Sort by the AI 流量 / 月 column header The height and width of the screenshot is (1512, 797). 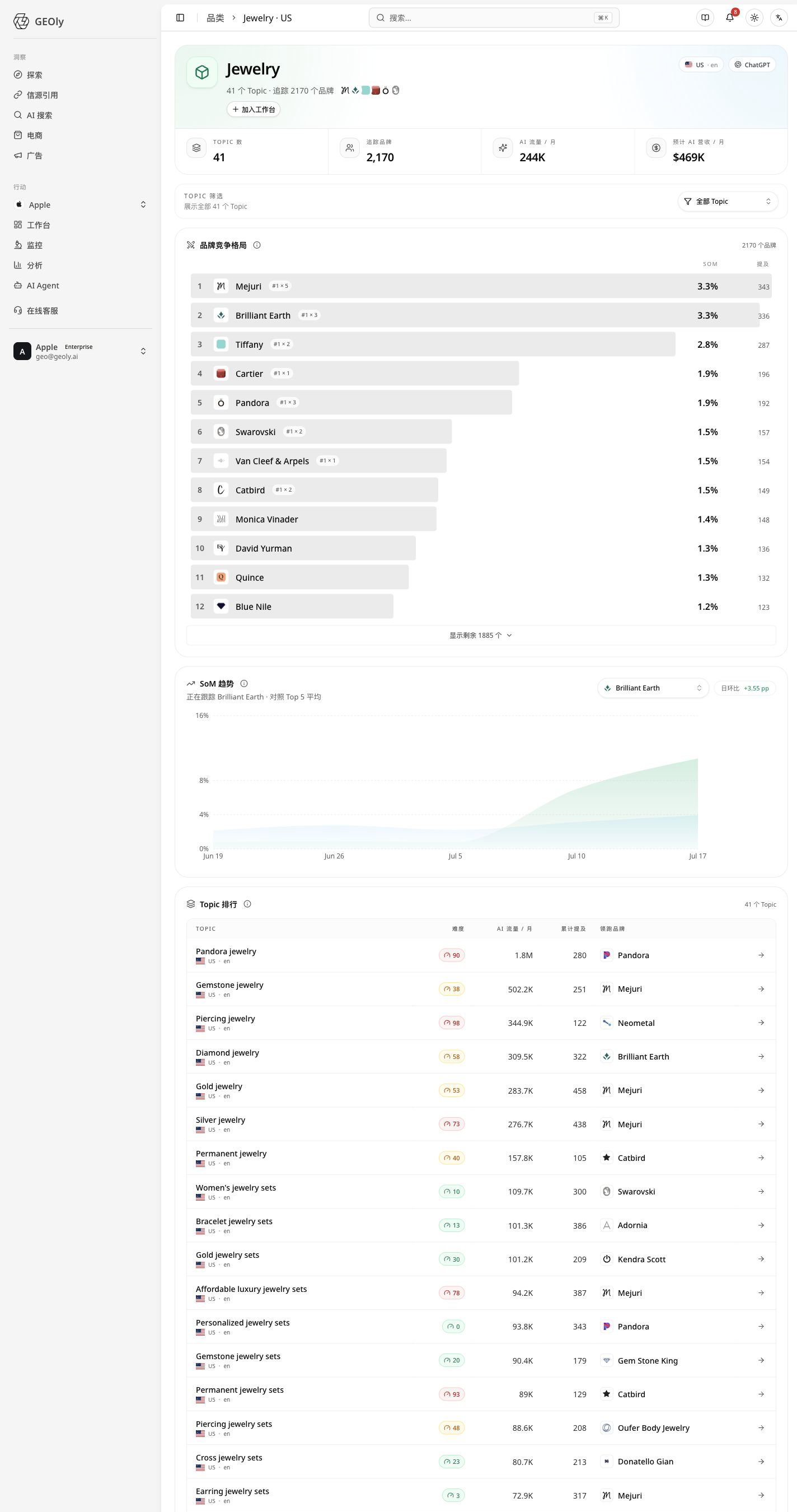[x=514, y=928]
